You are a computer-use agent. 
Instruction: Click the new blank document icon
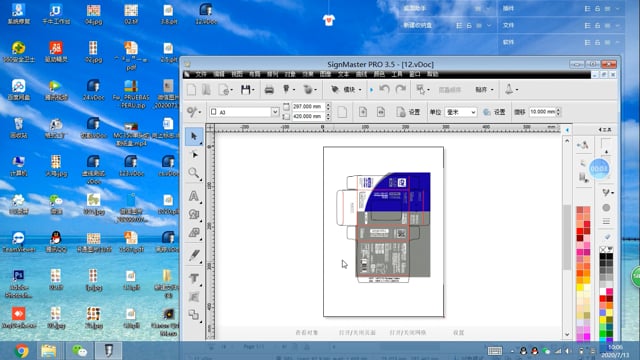pyautogui.click(x=191, y=89)
